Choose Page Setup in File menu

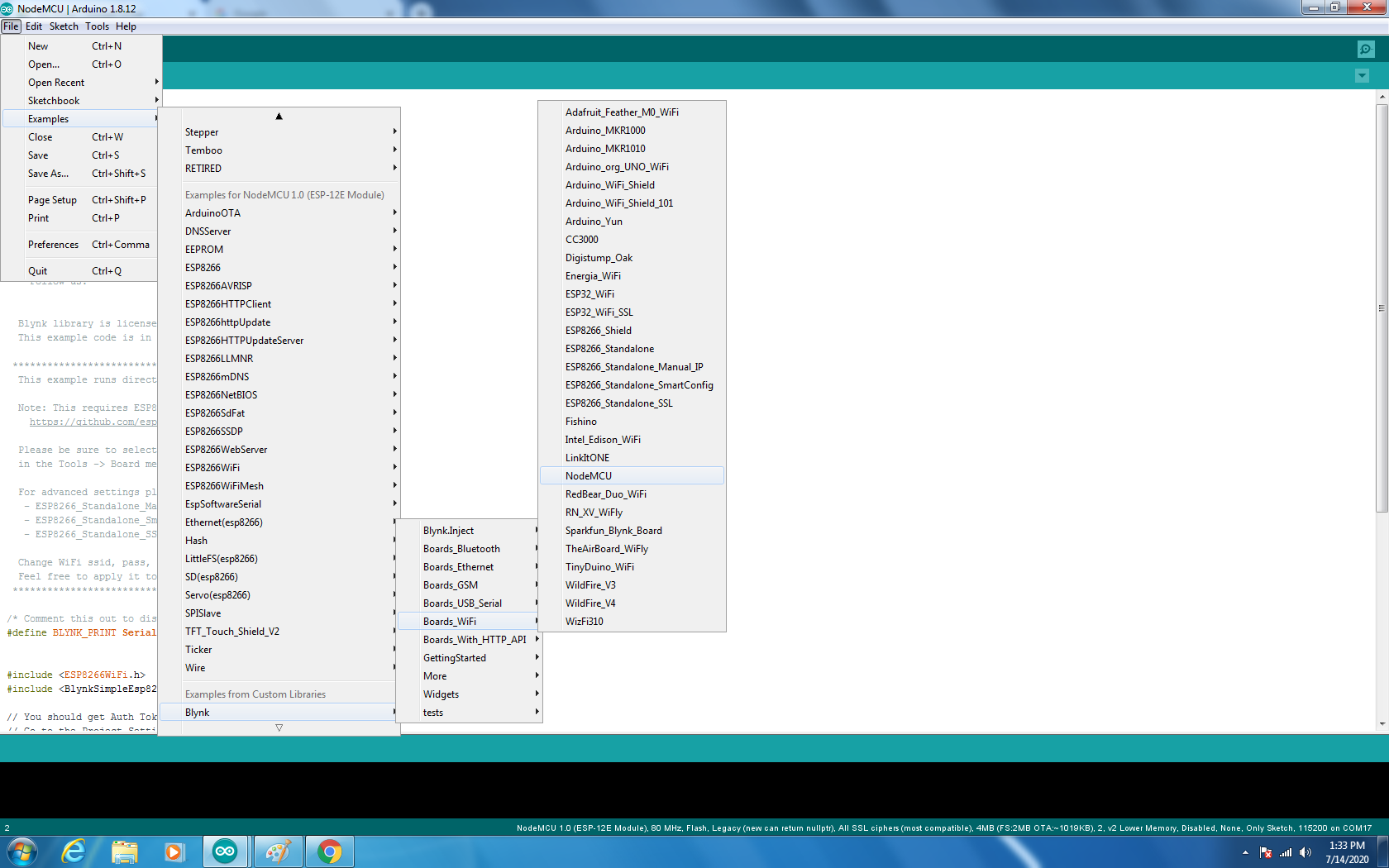point(80,200)
